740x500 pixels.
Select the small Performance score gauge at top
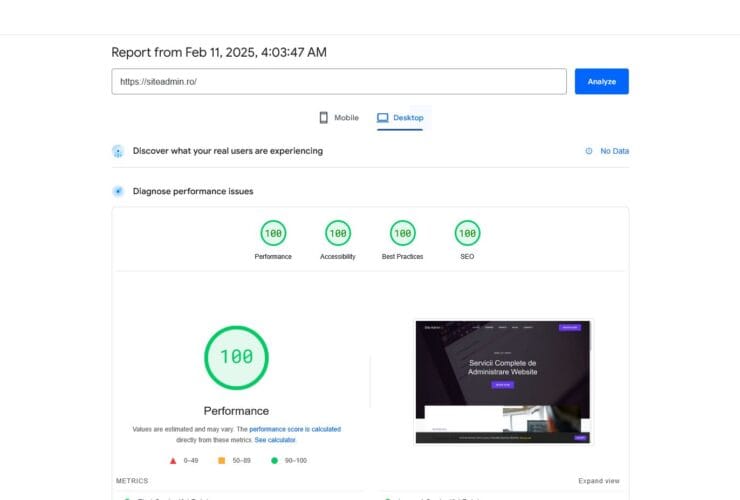point(273,234)
